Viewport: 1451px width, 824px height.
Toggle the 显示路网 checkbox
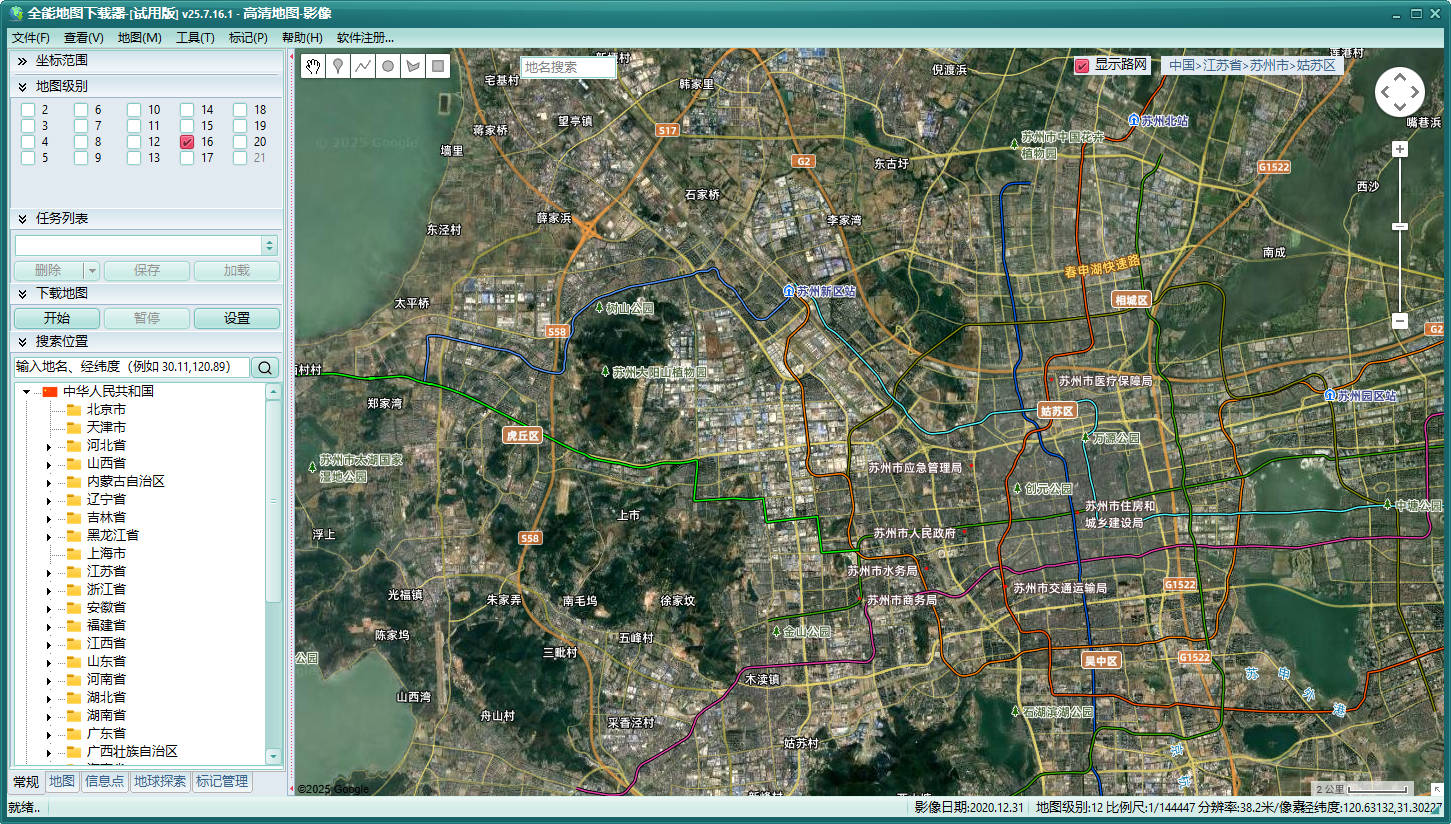pos(1081,65)
